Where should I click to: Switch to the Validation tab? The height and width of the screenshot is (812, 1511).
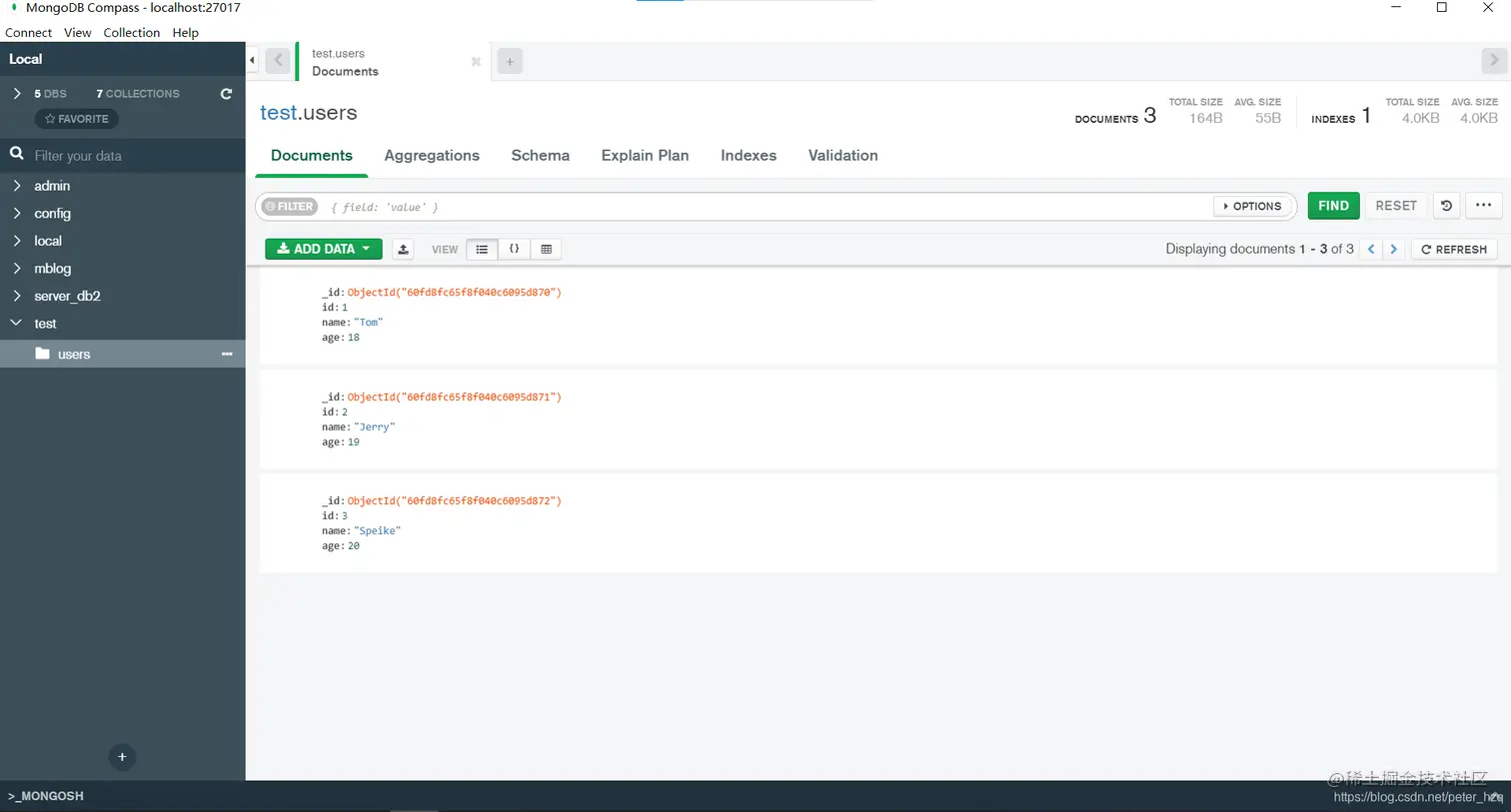click(x=842, y=156)
